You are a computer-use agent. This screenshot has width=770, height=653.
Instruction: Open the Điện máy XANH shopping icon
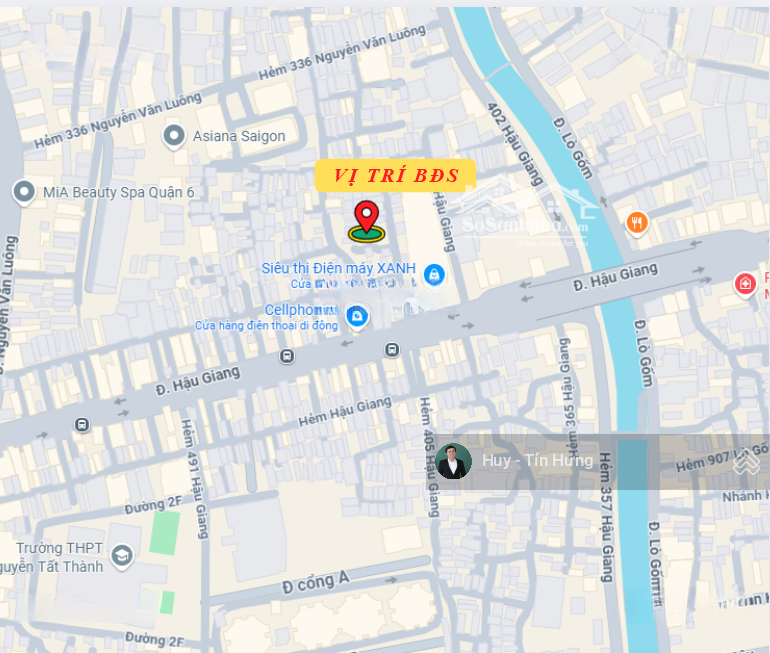(434, 275)
